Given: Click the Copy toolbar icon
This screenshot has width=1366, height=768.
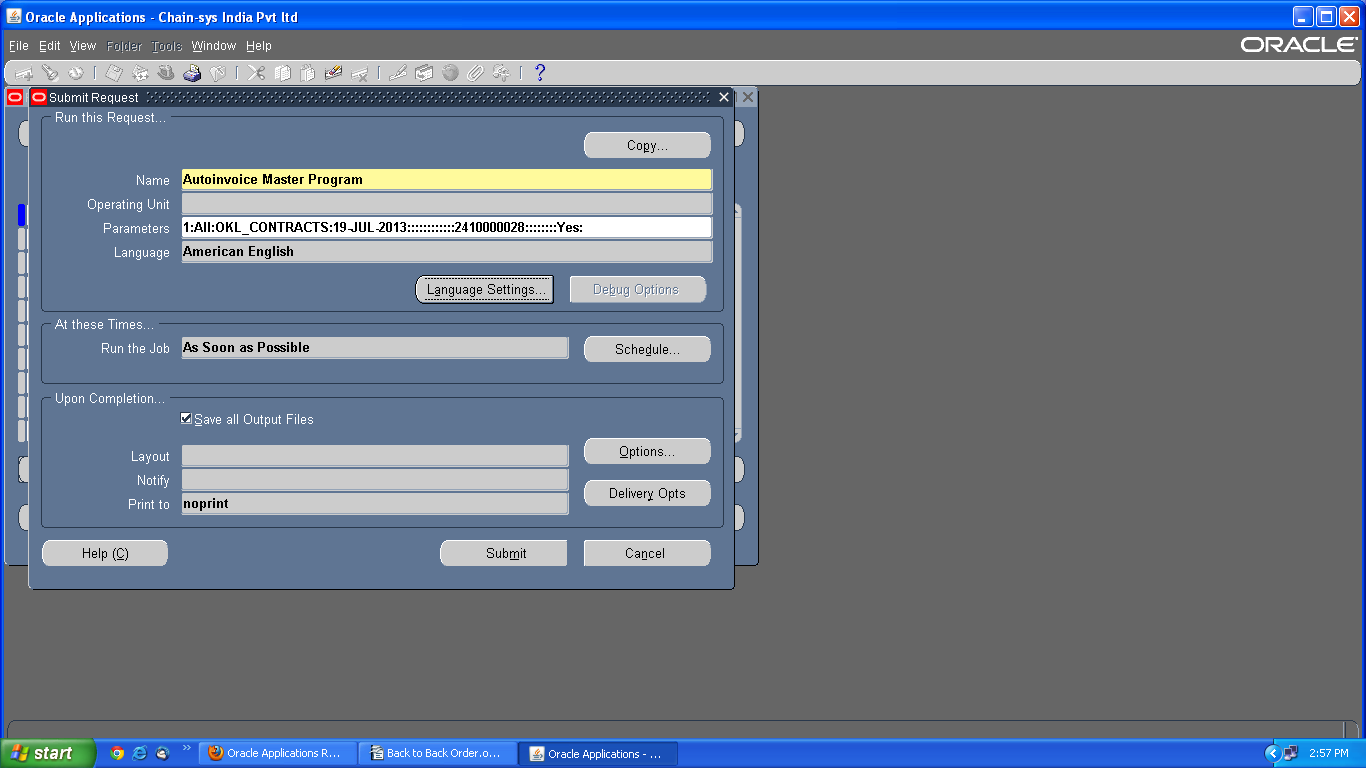Looking at the screenshot, I should point(282,73).
